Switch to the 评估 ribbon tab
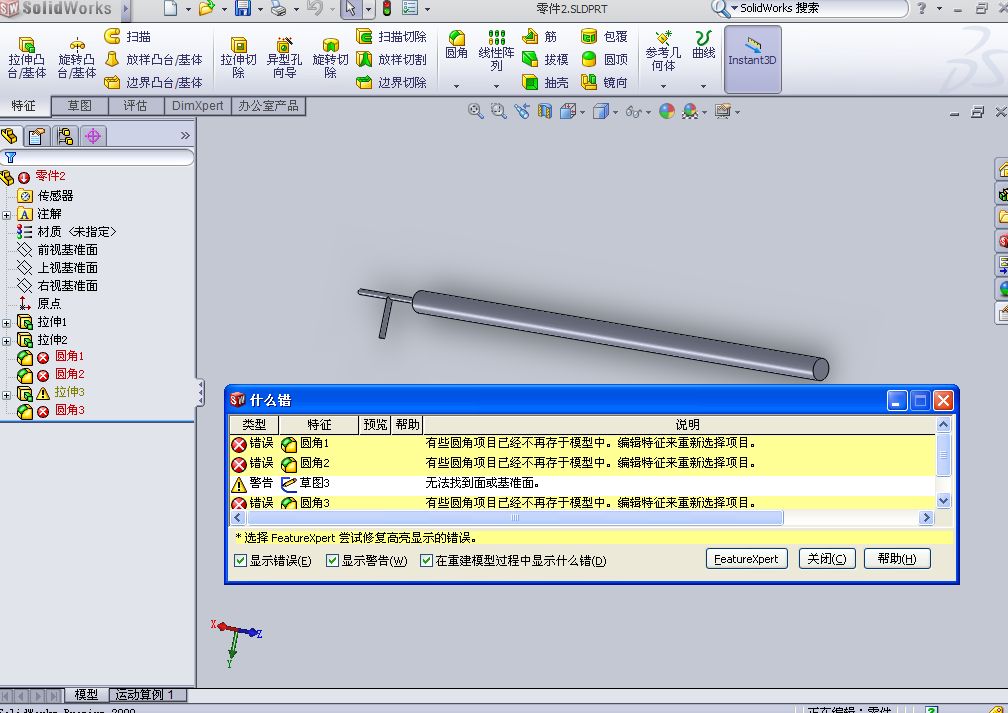The height and width of the screenshot is (713, 1008). pyautogui.click(x=136, y=105)
